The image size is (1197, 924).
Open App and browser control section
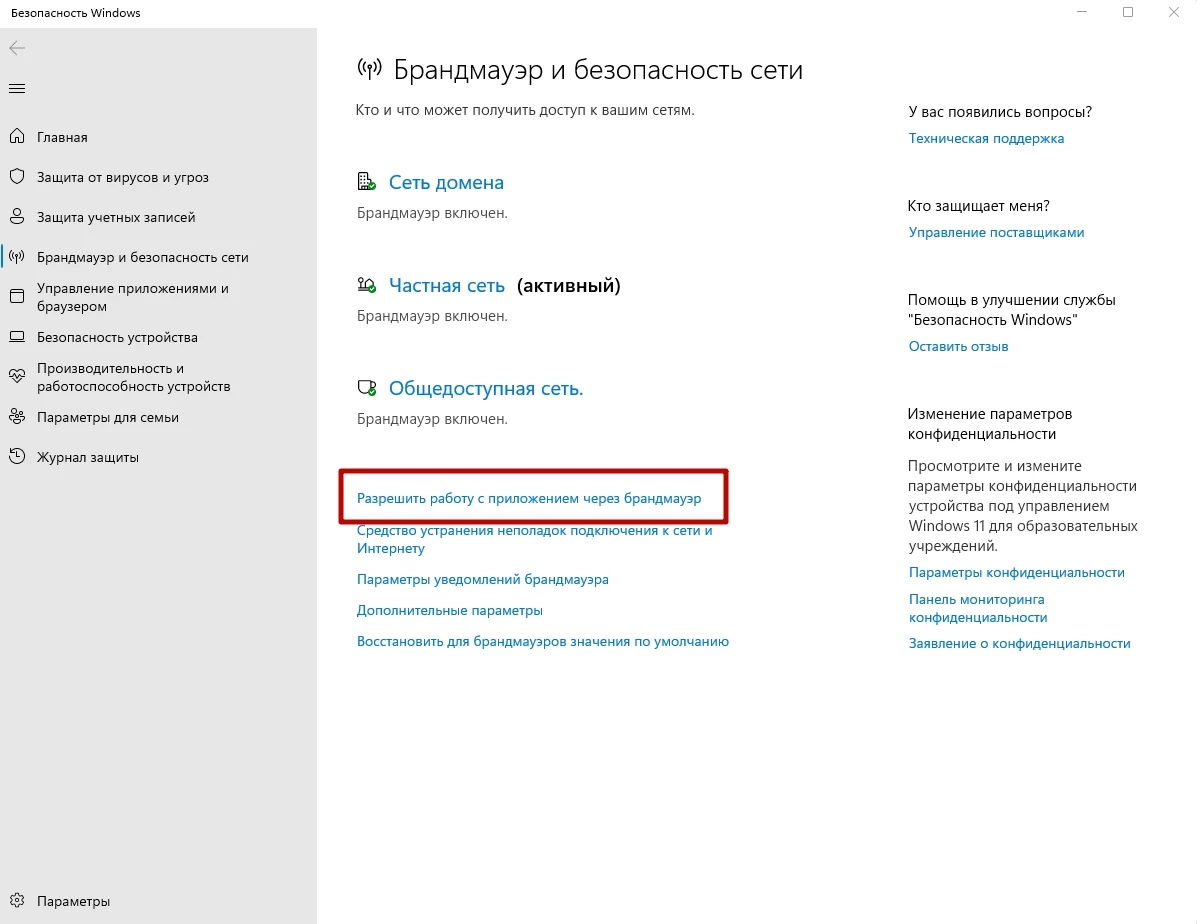click(132, 297)
